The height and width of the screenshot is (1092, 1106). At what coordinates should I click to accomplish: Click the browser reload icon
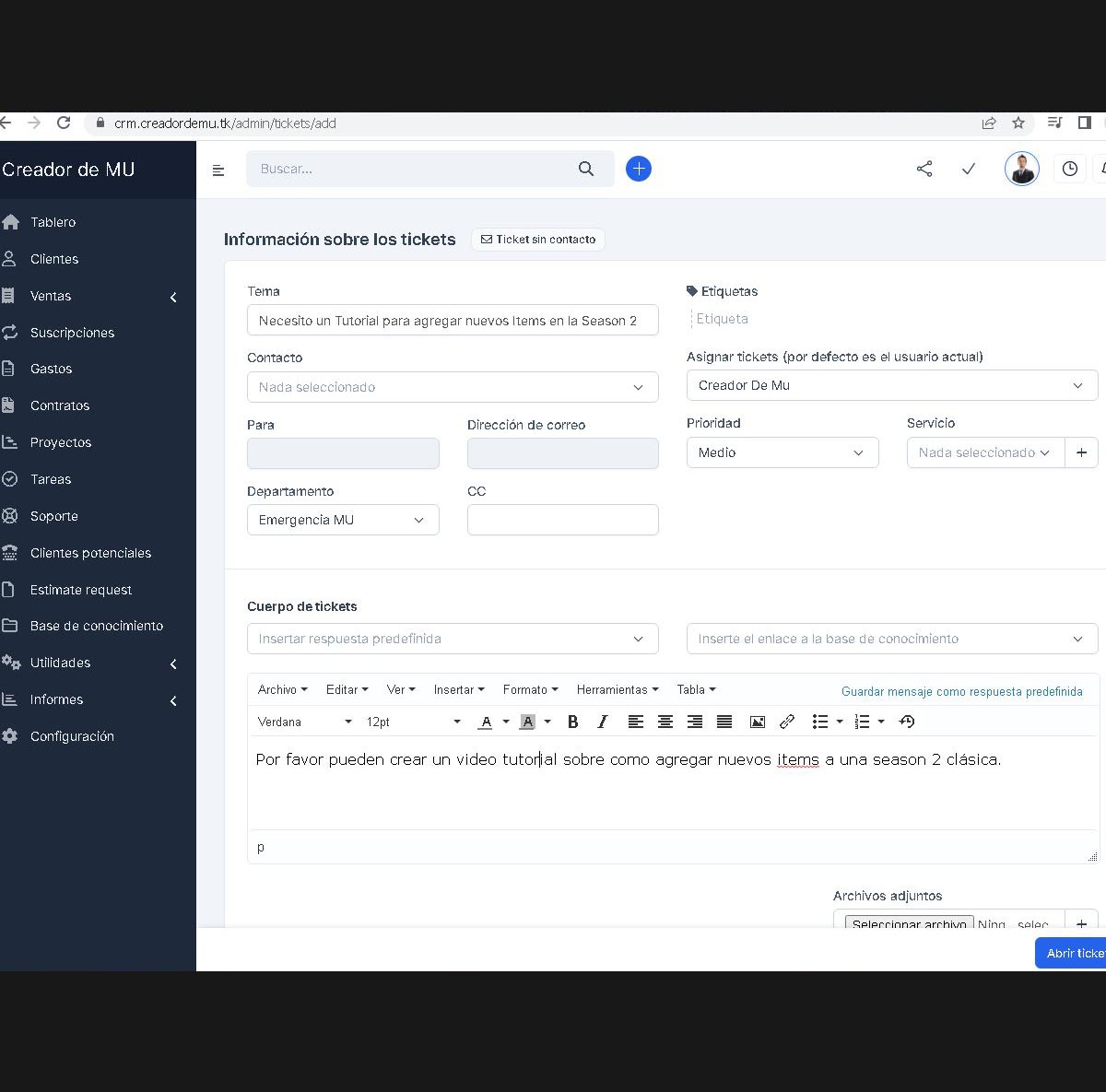(64, 123)
